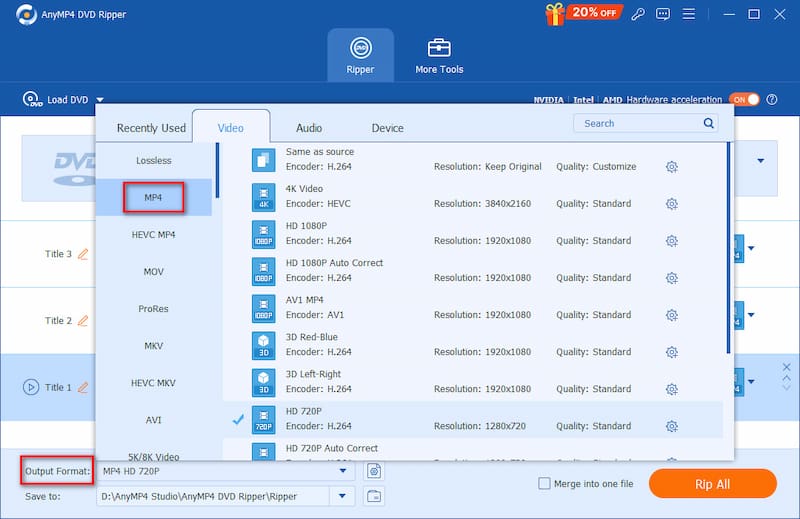Expand the DVD info dropdown arrow
This screenshot has width=800, height=519.
tap(761, 161)
